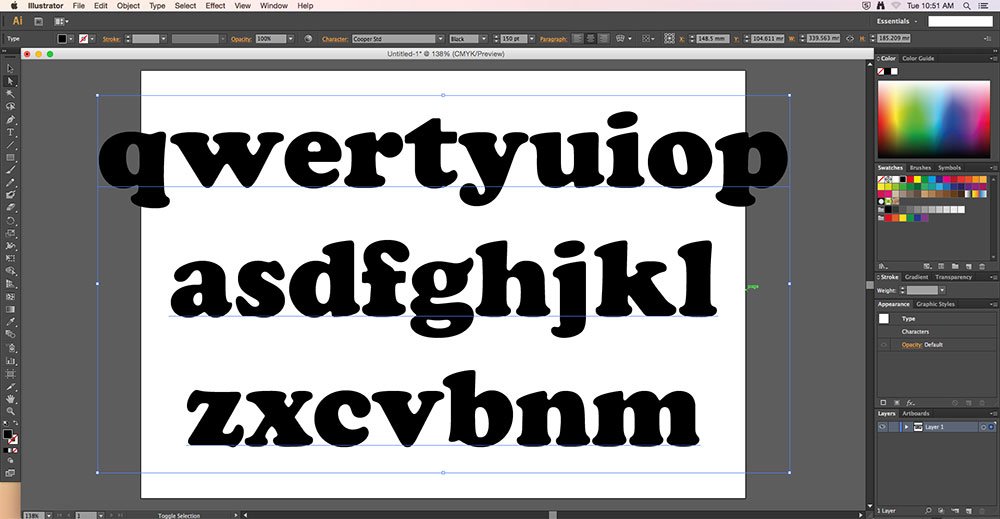This screenshot has height=519, width=1000.
Task: Select the Rotate tool
Action: [x=10, y=221]
